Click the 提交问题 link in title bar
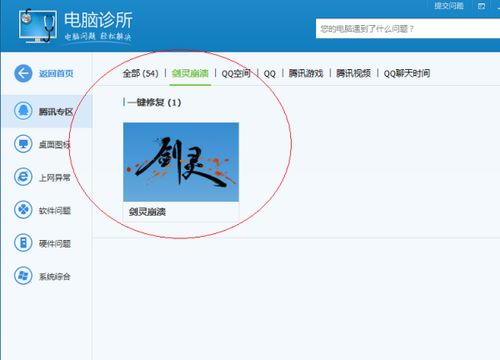Screen dimensions: 500x360 (449, 6)
